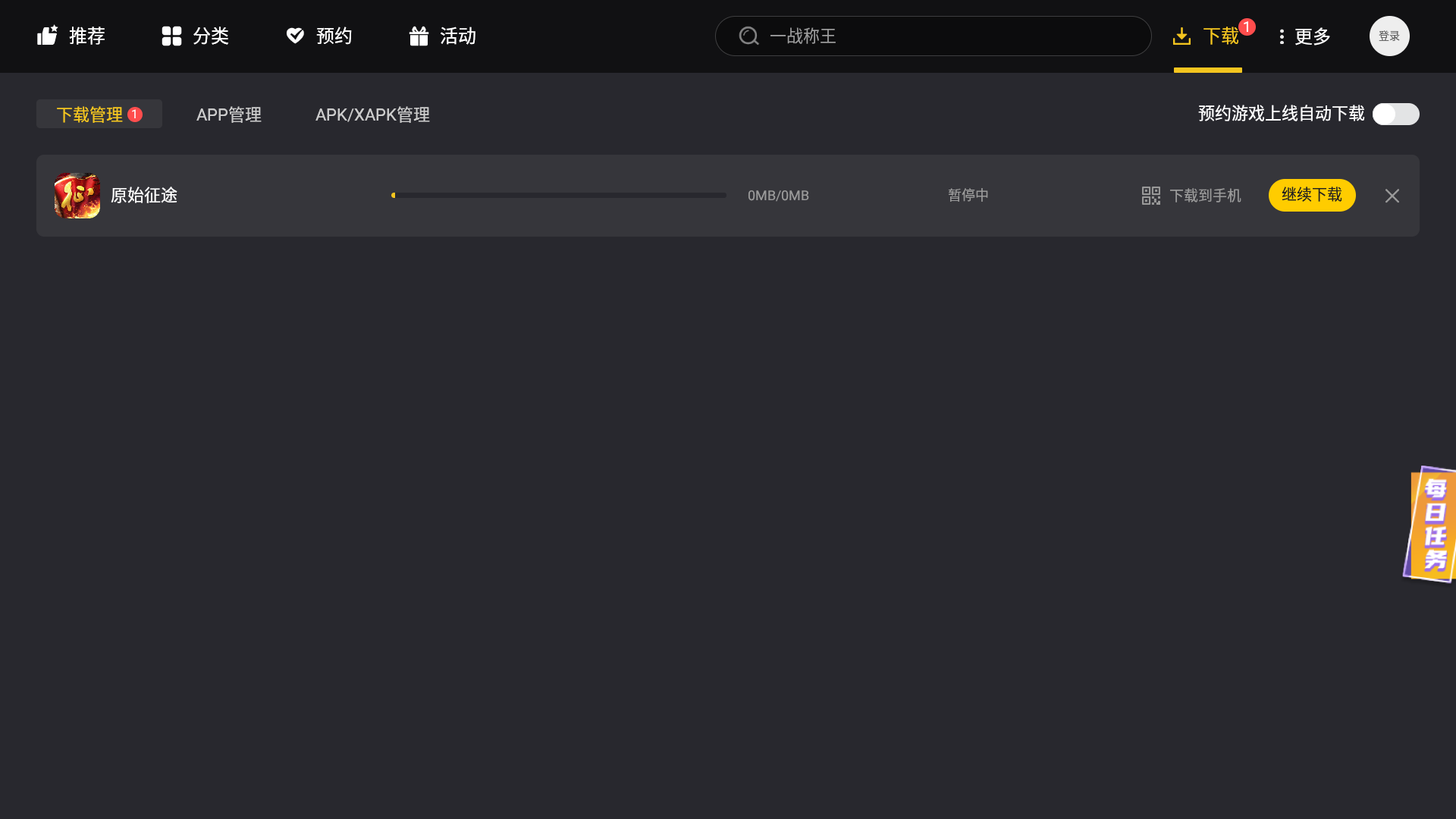Click the download tray icon
Viewport: 1456px width, 819px height.
[x=1181, y=36]
